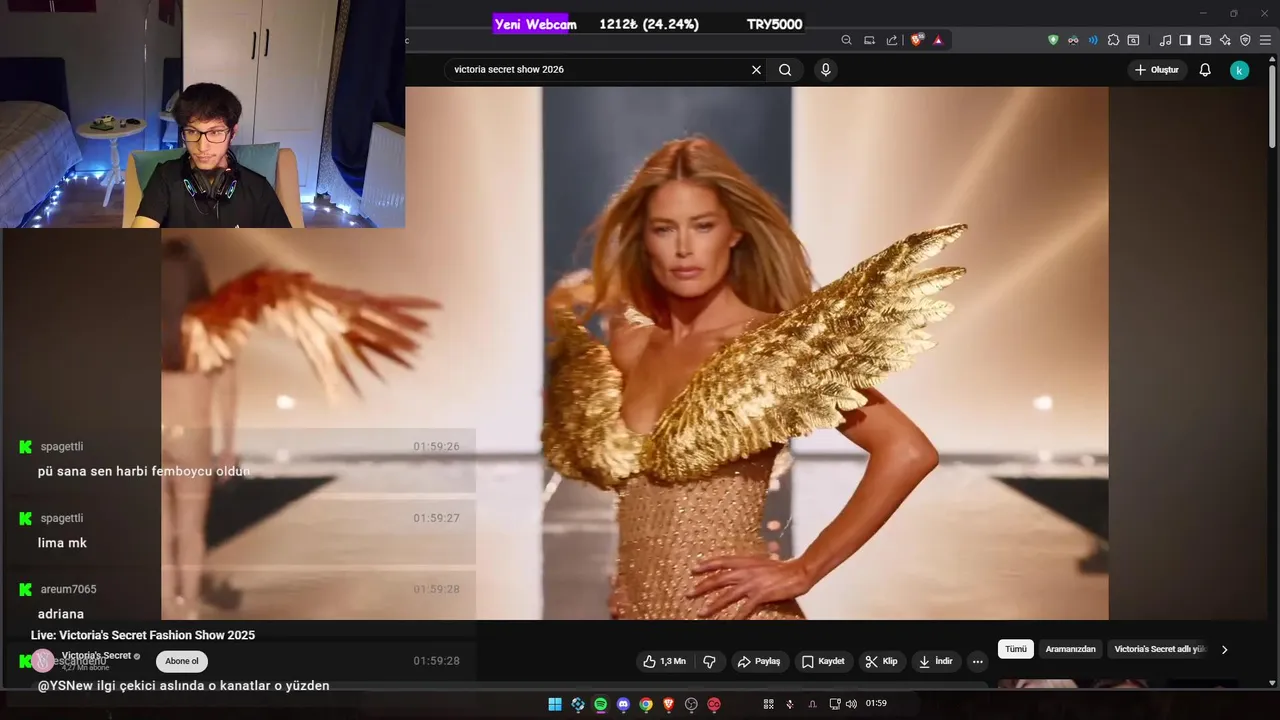Viewport: 1280px width, 720px height.
Task: Click chat username areum7065
Action: coord(69,589)
